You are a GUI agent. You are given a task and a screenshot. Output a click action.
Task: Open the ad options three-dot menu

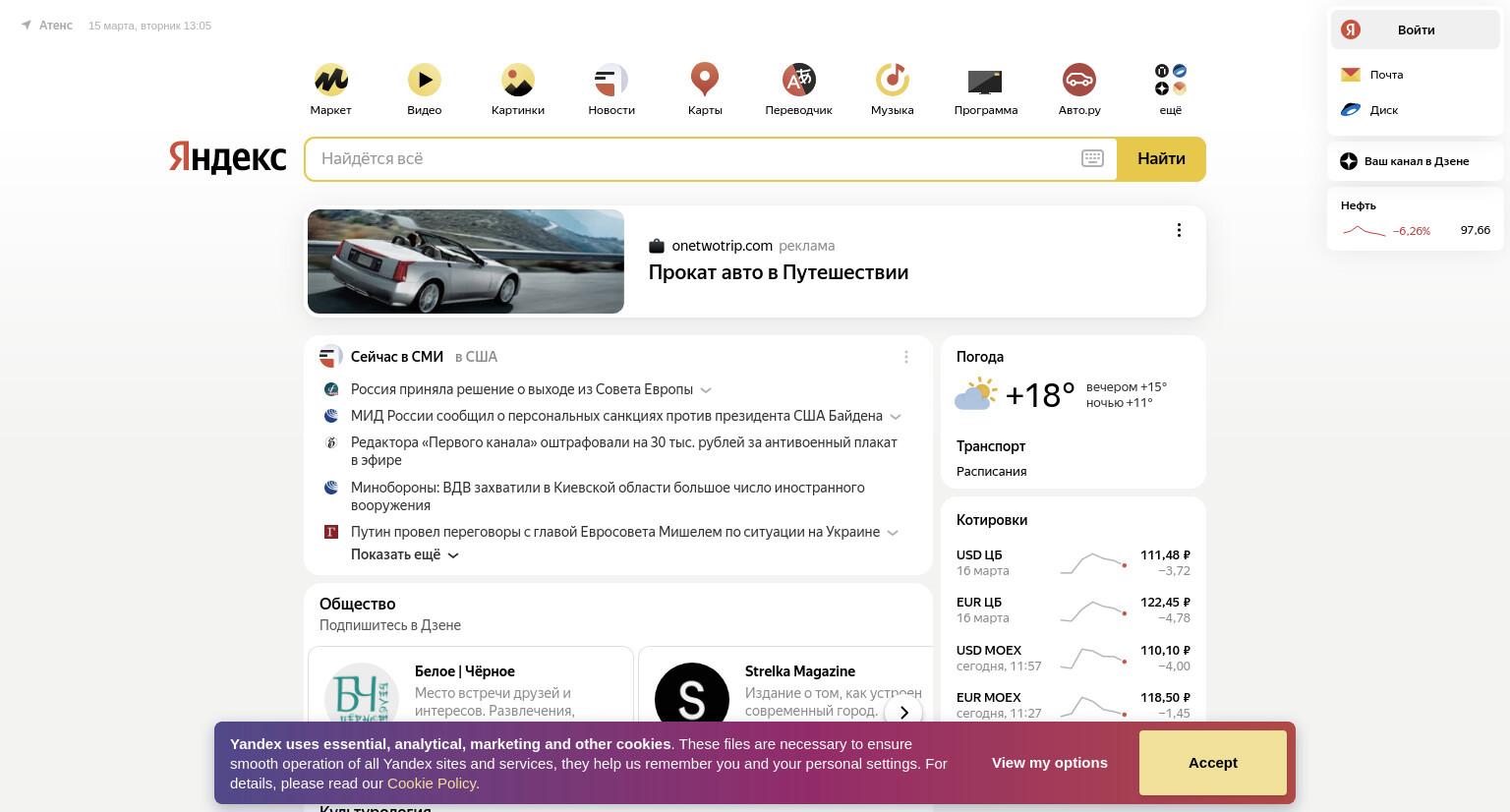(1179, 230)
